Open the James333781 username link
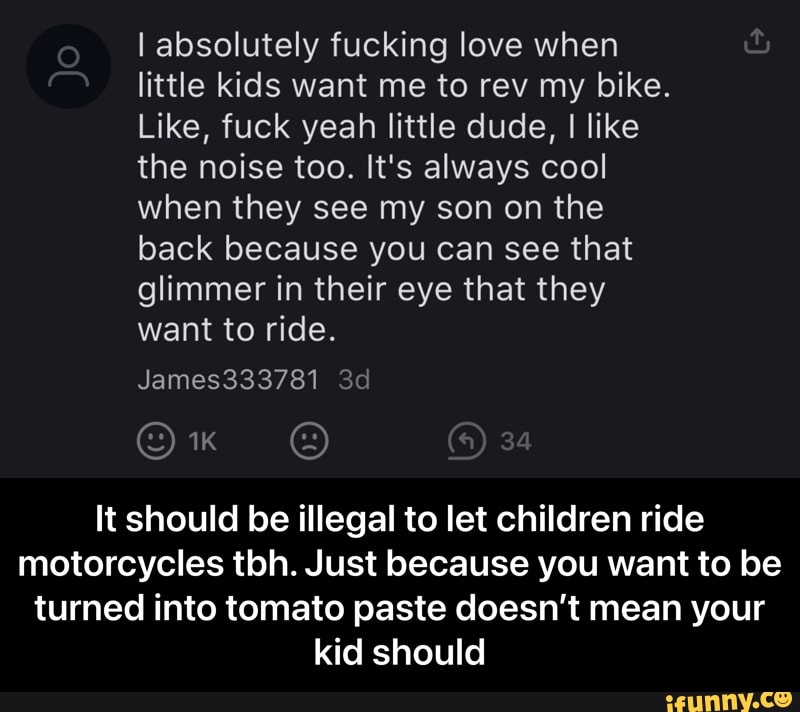The height and width of the screenshot is (712, 800). (x=228, y=380)
